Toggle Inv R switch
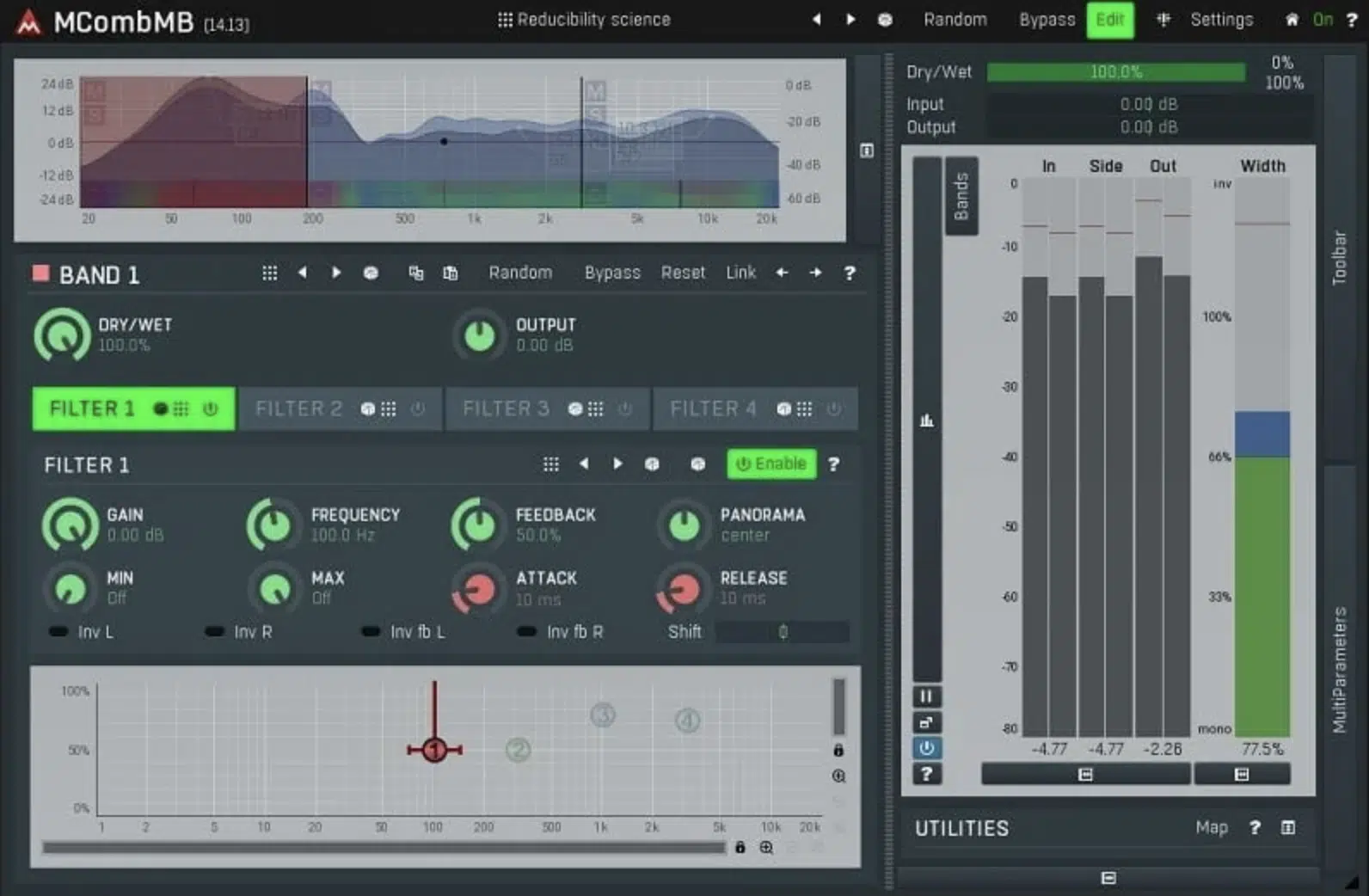1369x896 pixels. pyautogui.click(x=214, y=631)
